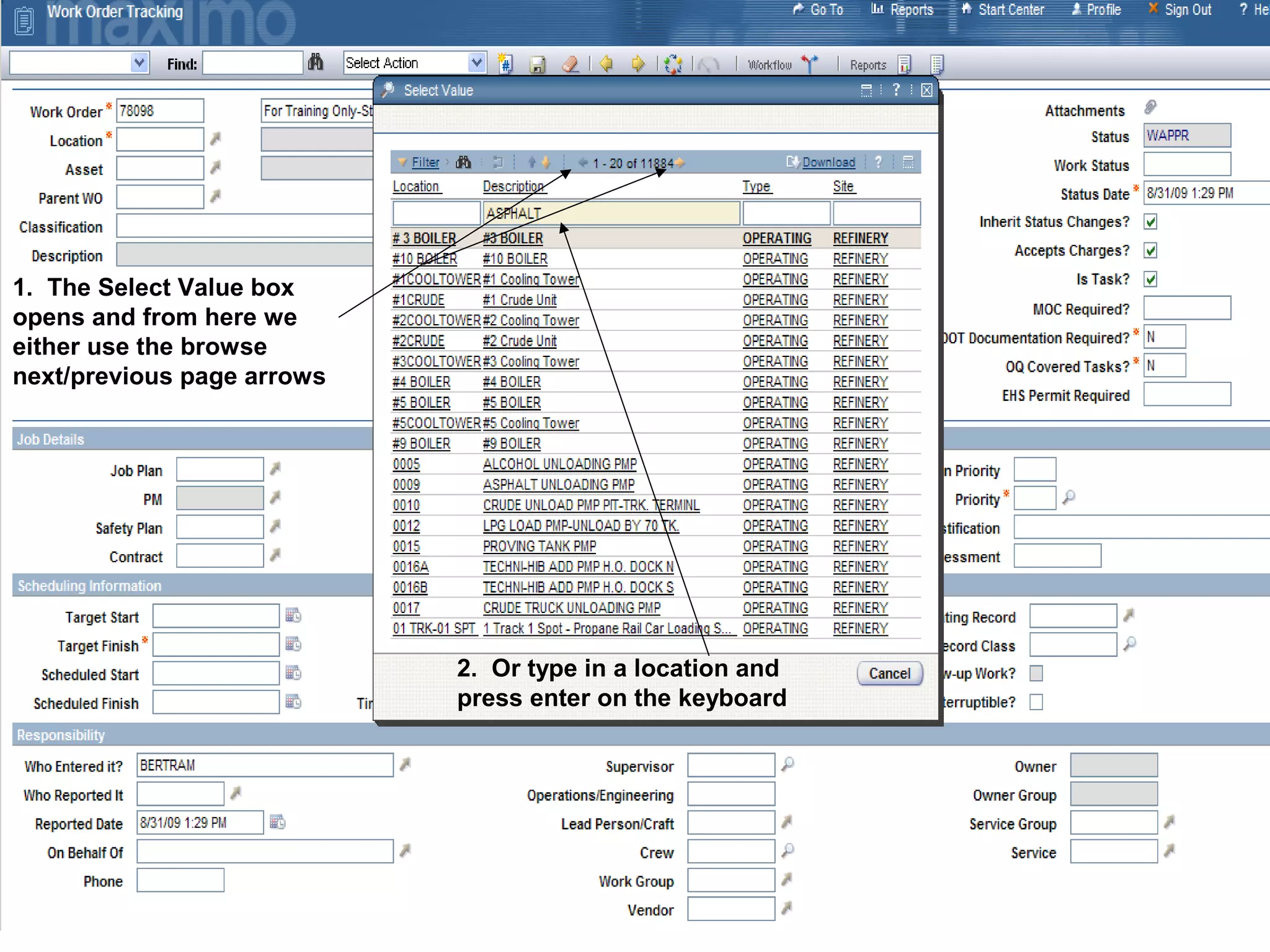Toggle Is Task checkbox
Viewport: 1270px width, 952px height.
pos(1151,279)
